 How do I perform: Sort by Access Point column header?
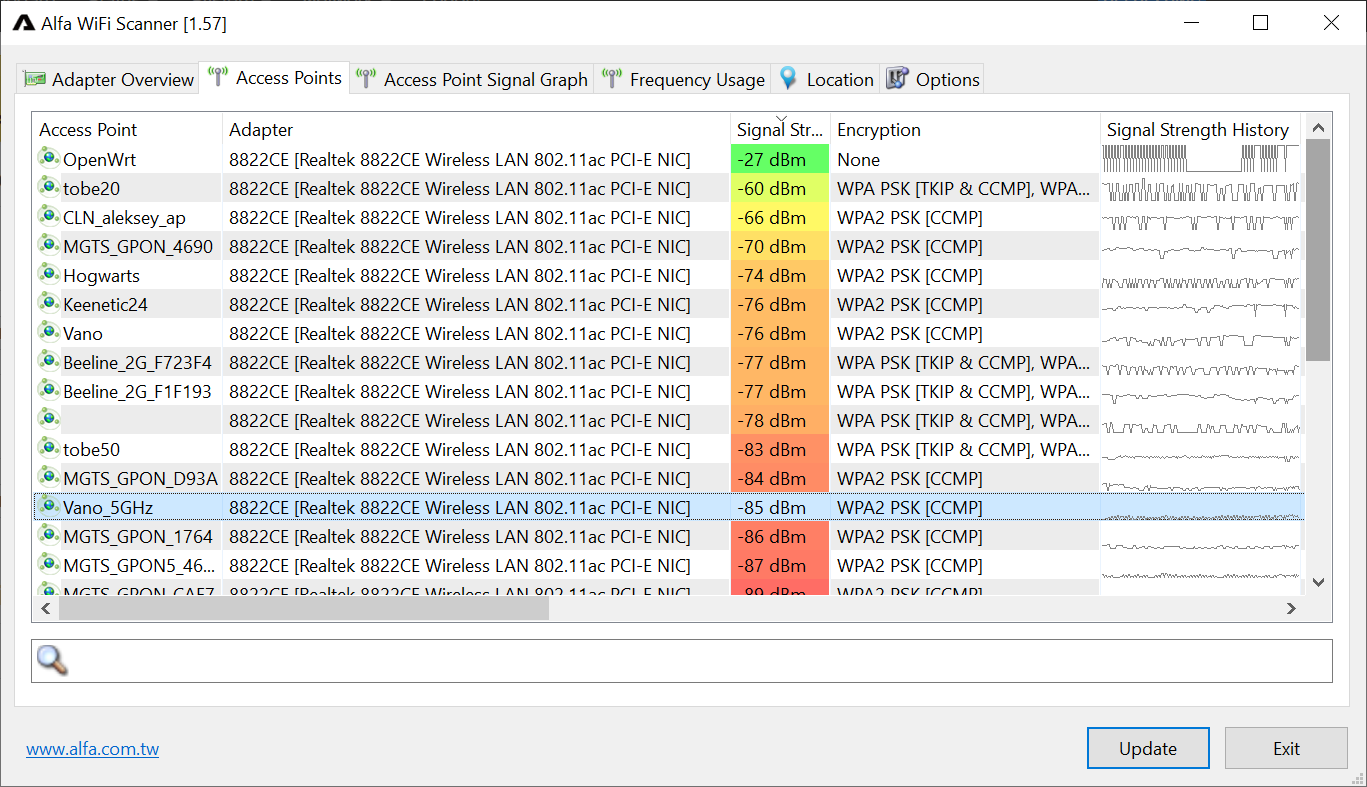coord(127,130)
